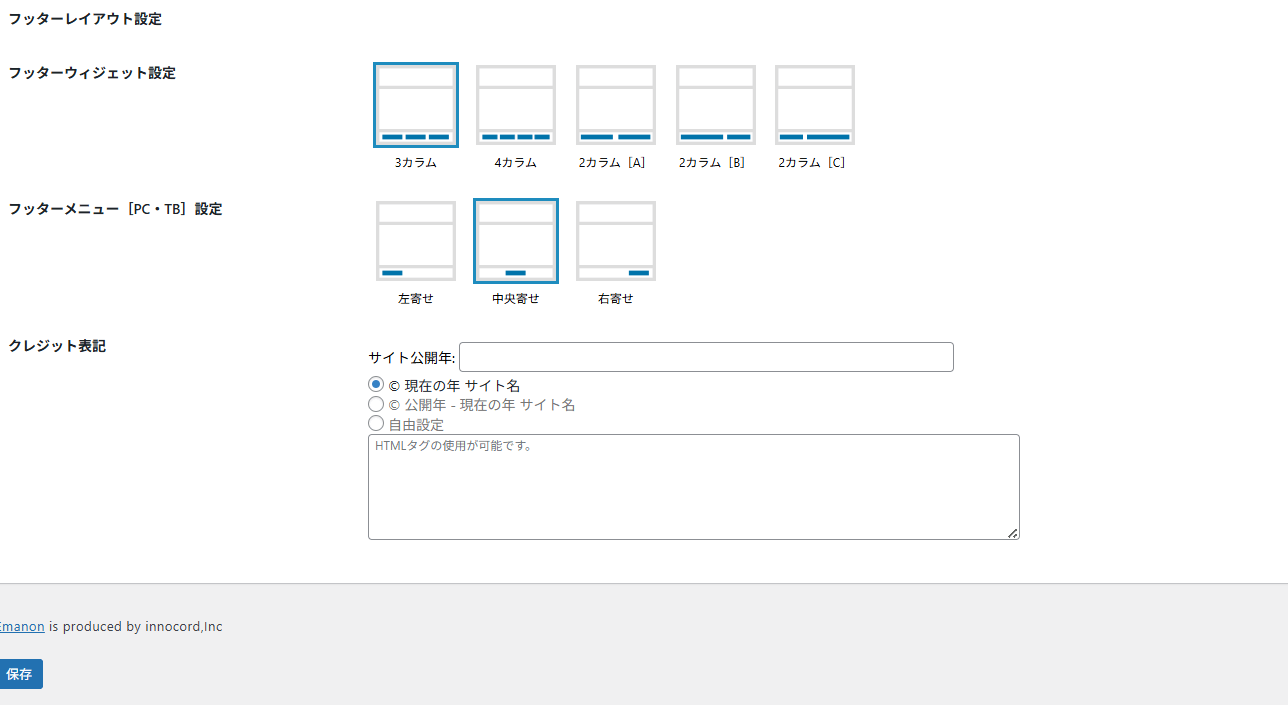Select the © 公開年 - 現在の年 サイト名 option
The width and height of the screenshot is (1288, 705).
[376, 403]
